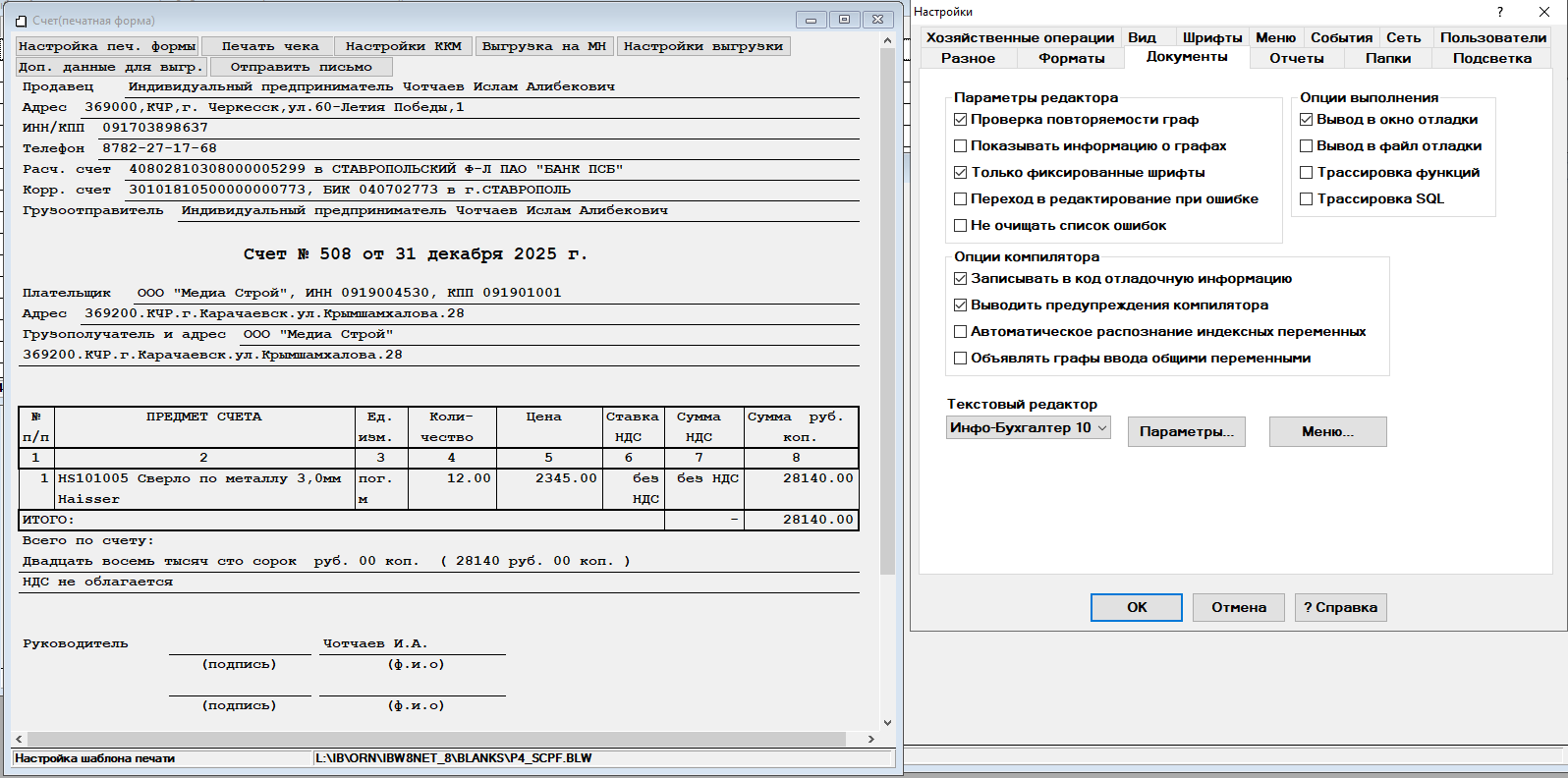Toggle Трассировка SQL checkbox
Viewport: 1568px width, 778px height.
pyautogui.click(x=1307, y=199)
